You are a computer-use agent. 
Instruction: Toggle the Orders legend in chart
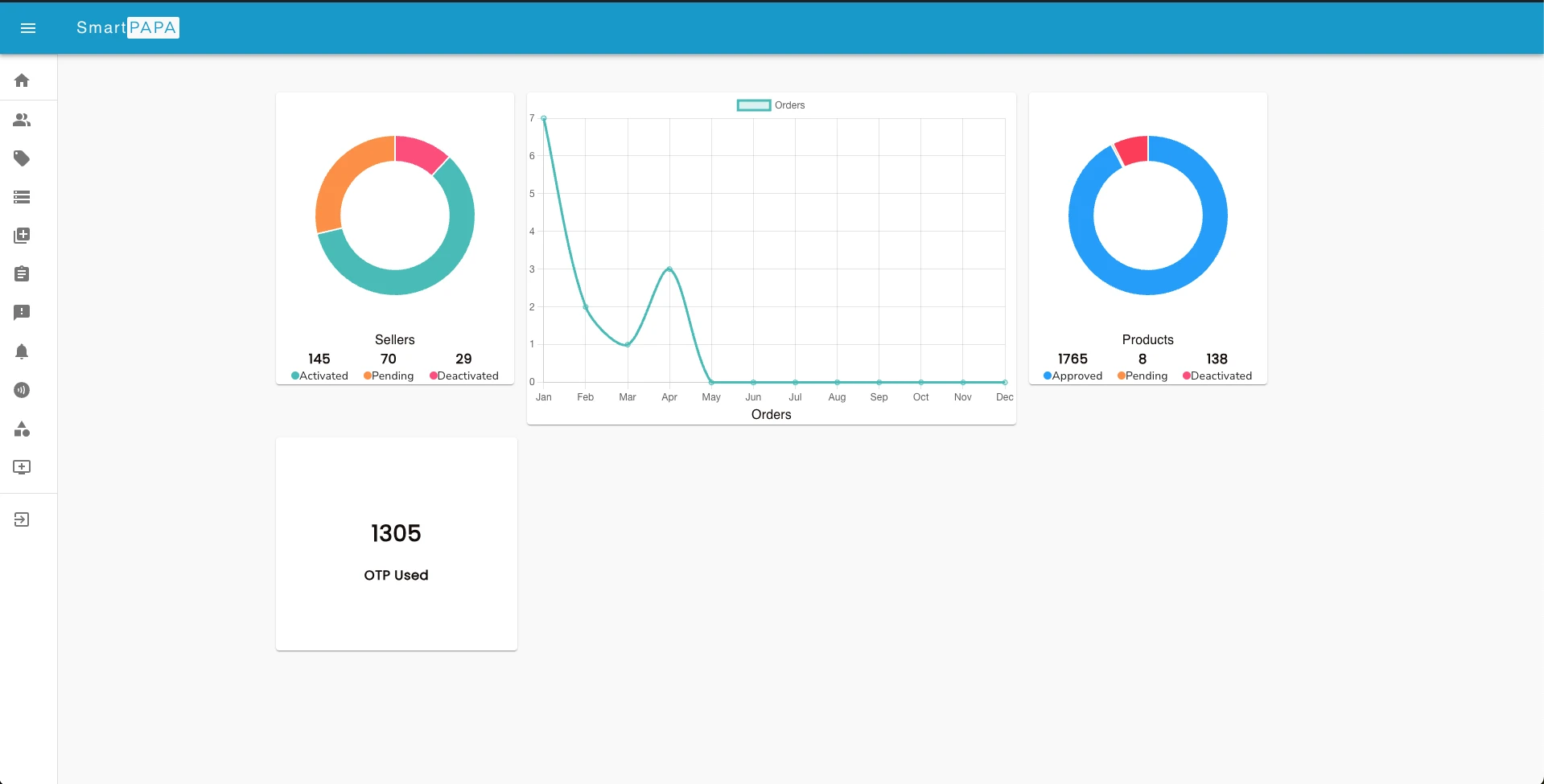(770, 105)
